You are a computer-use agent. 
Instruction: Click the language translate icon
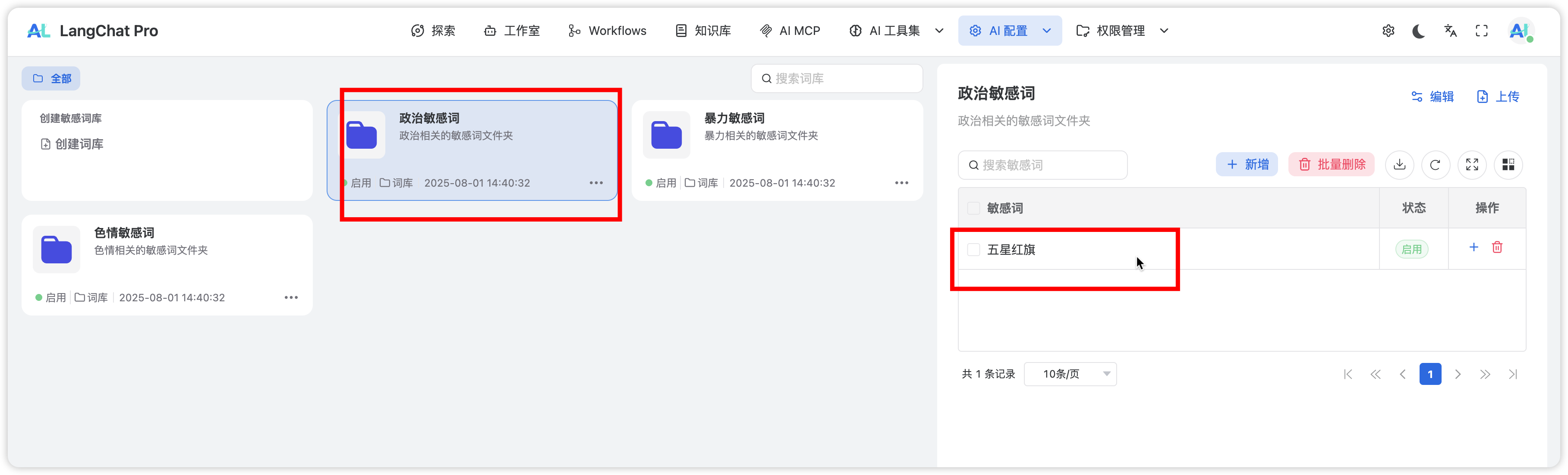point(1451,31)
